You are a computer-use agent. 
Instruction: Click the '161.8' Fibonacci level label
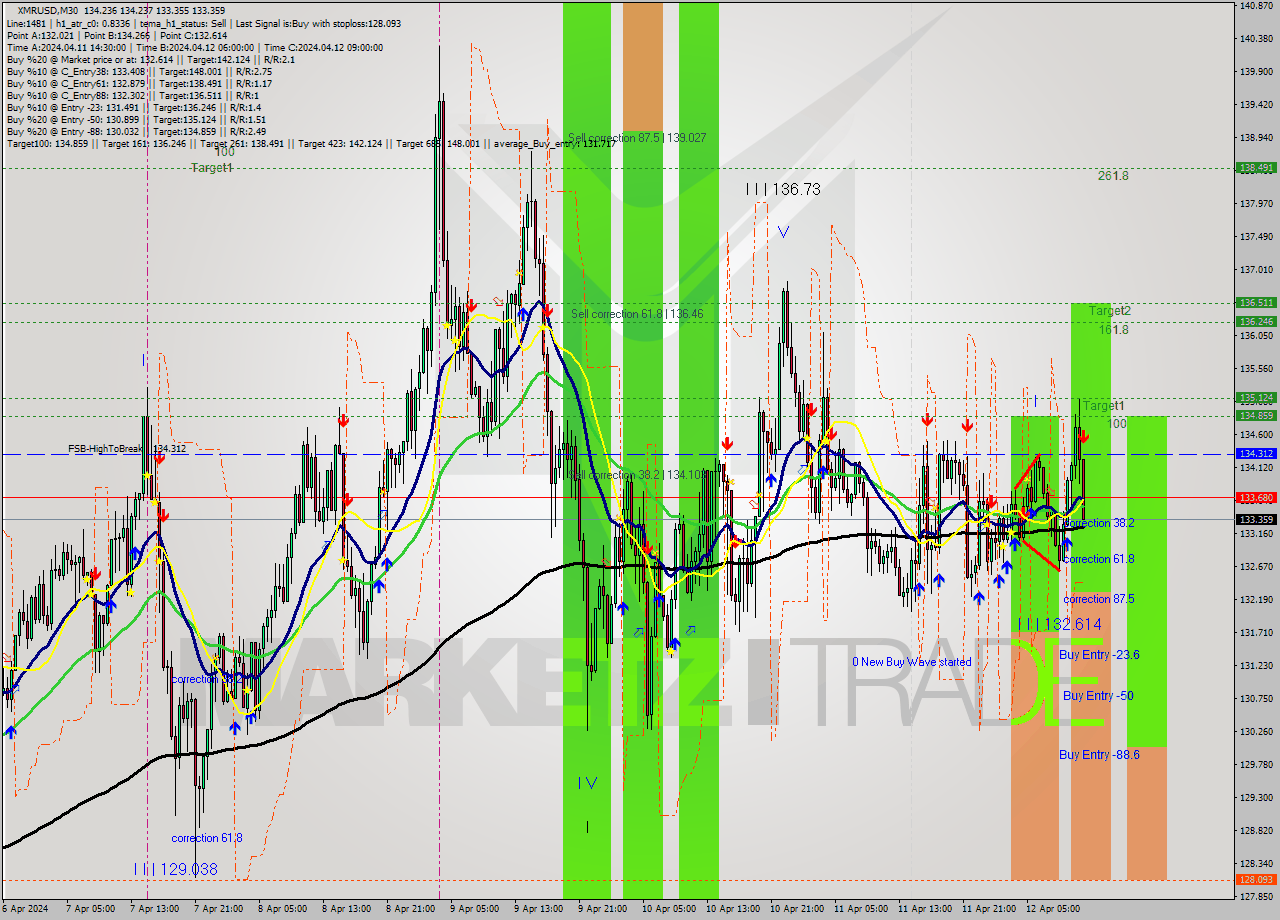point(1113,329)
